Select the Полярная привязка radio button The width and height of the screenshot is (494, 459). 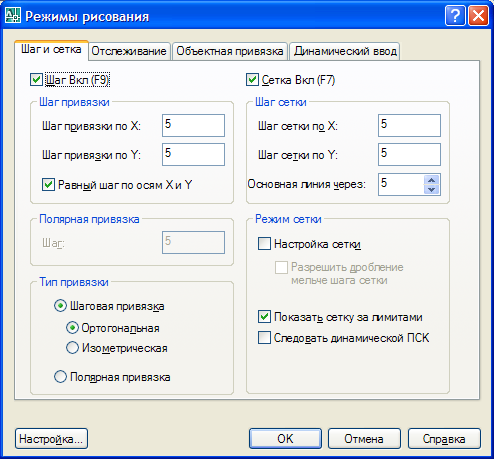click(60, 377)
